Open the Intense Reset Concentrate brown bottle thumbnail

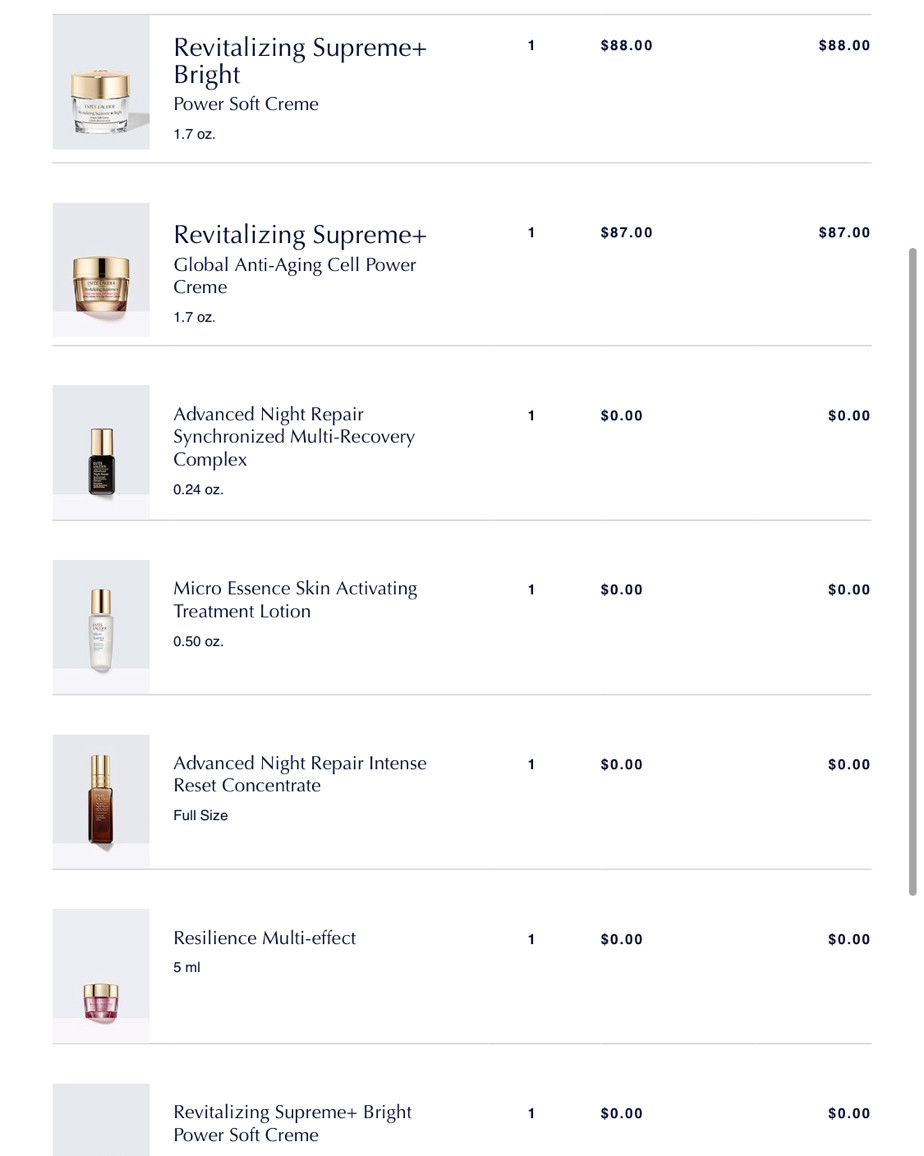[101, 801]
